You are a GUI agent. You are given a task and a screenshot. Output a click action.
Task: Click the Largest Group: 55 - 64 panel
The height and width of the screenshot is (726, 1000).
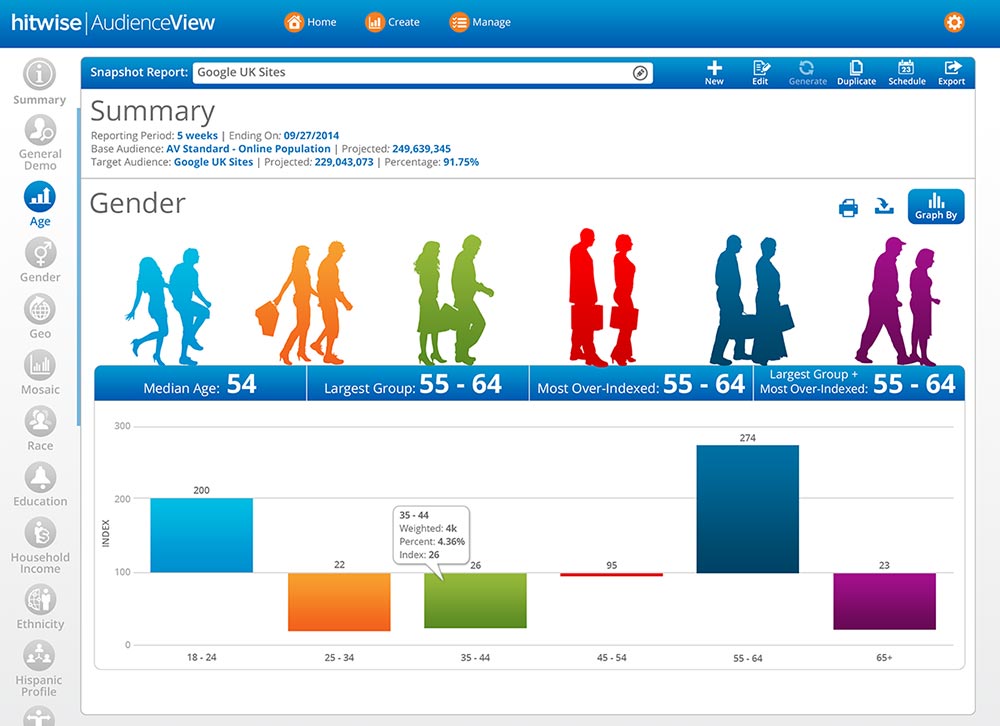coord(418,383)
